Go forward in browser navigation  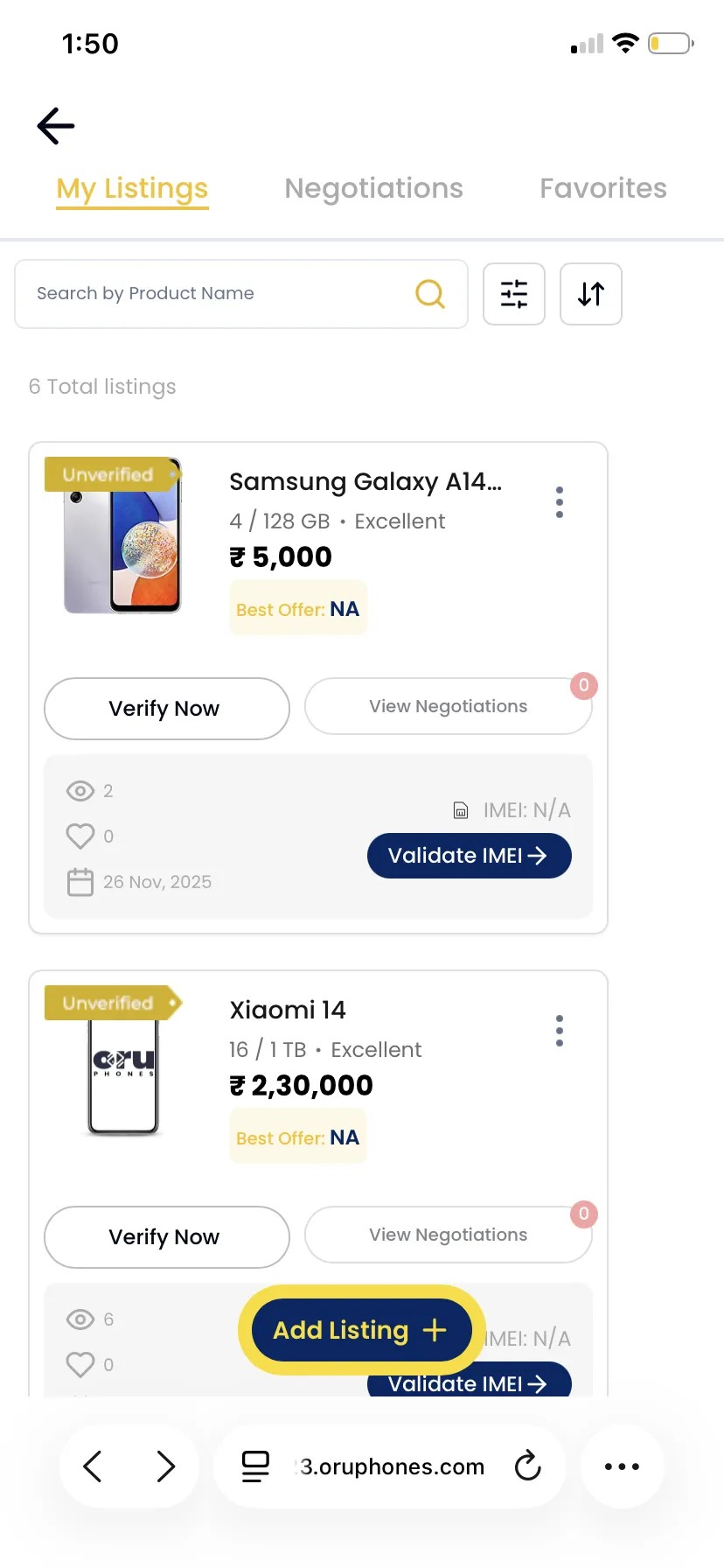click(x=165, y=1466)
